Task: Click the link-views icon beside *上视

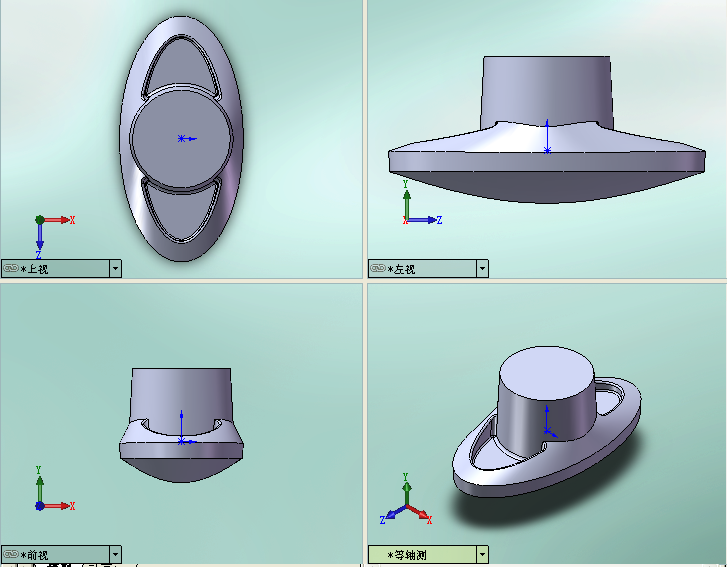Action: [x=11, y=268]
